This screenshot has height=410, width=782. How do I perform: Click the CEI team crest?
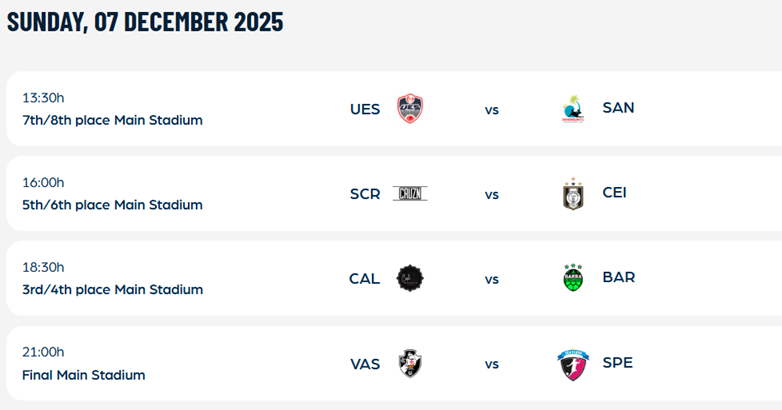(573, 193)
